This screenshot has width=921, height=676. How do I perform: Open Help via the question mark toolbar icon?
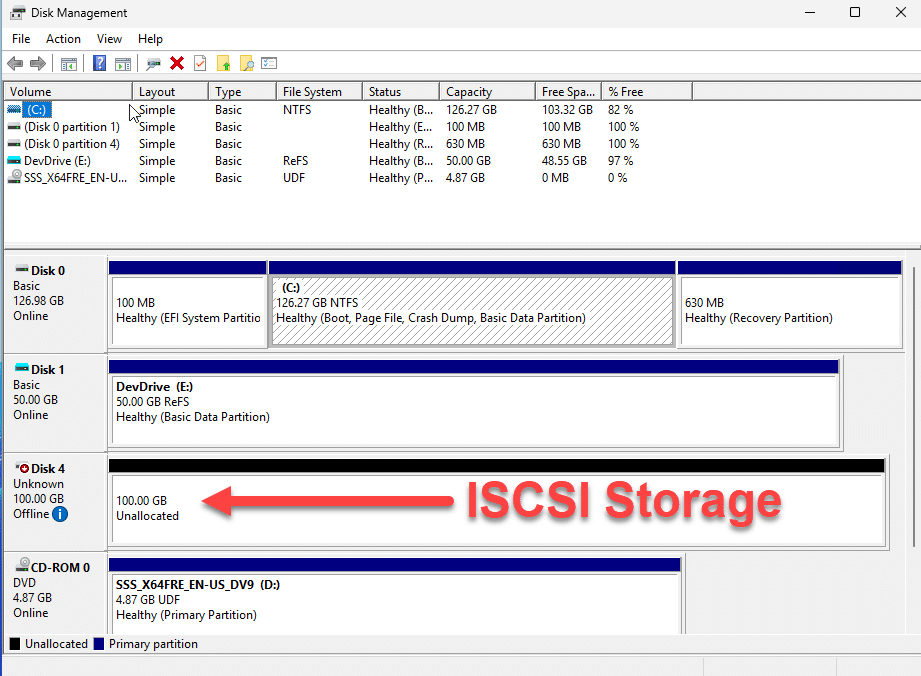click(x=99, y=63)
